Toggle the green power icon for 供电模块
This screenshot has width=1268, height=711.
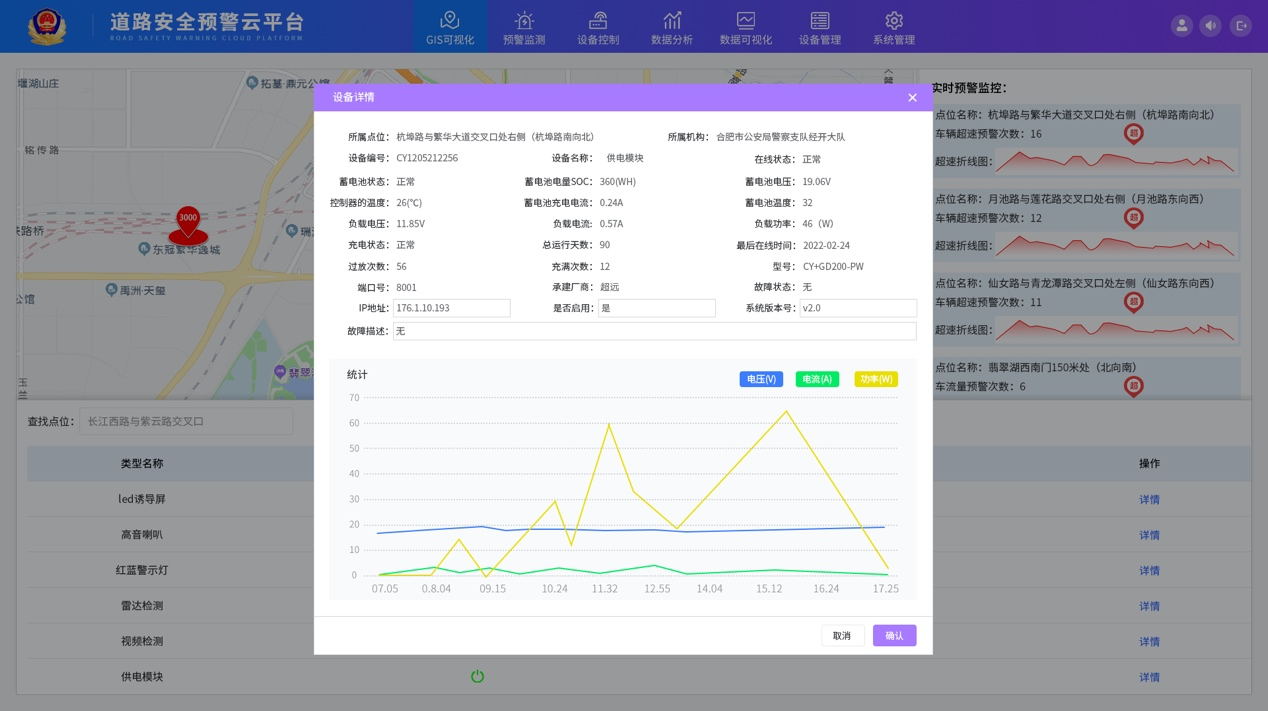pos(477,677)
